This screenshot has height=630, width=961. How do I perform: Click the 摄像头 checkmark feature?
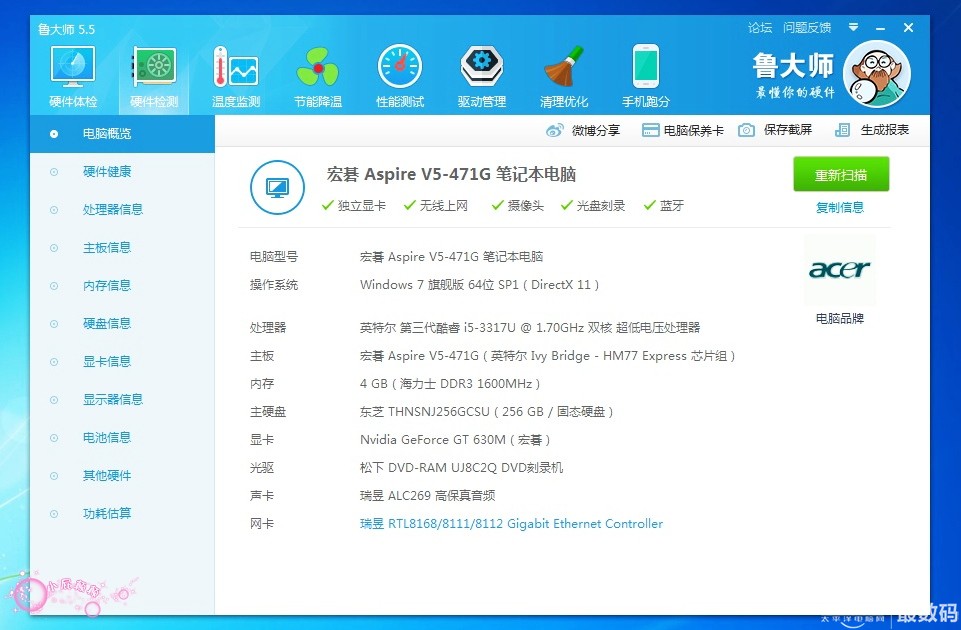tap(517, 205)
